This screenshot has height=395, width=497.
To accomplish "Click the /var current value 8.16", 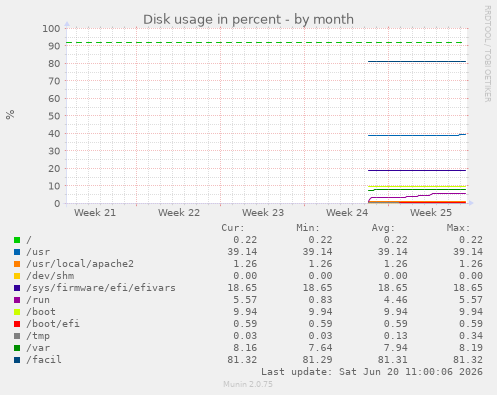I will [245, 348].
